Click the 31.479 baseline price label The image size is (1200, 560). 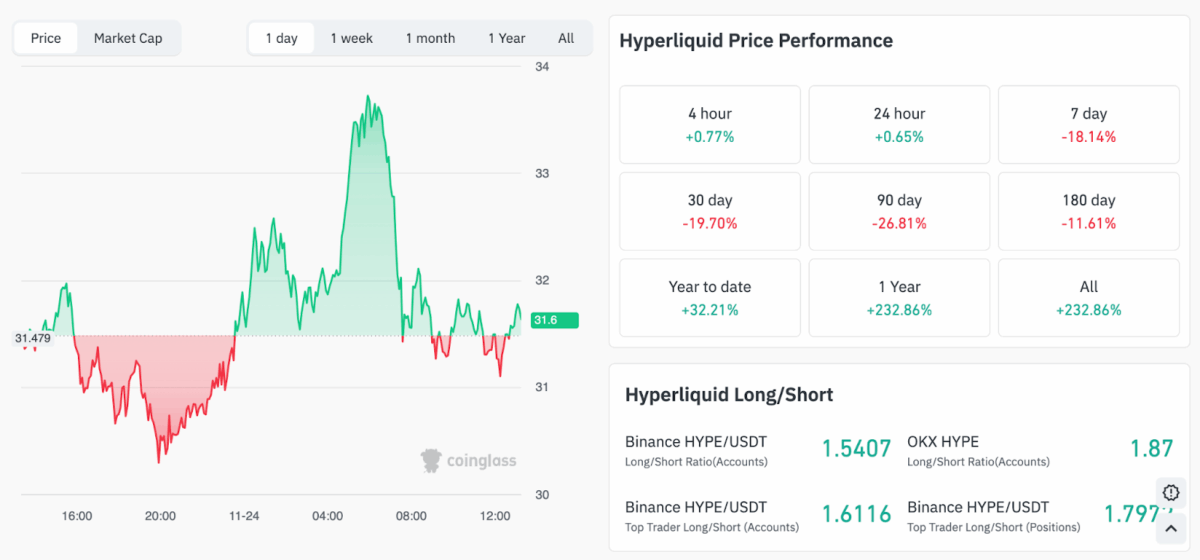33,339
